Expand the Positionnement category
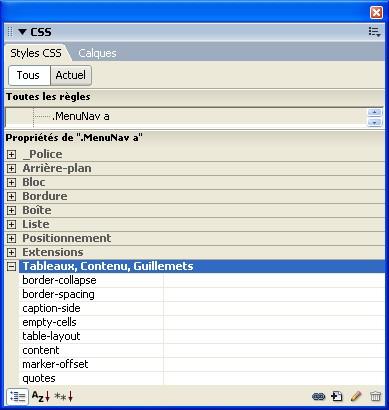Screen dimensions: 389x410 click(x=11, y=238)
